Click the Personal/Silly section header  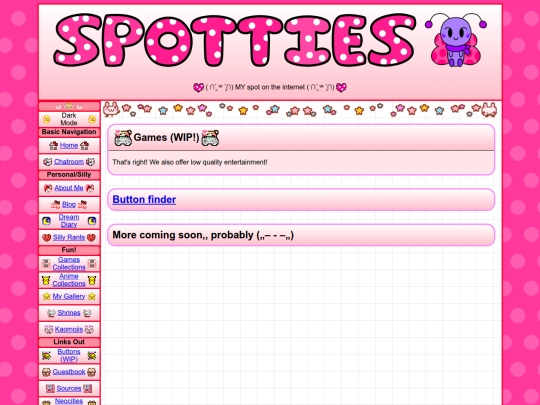[69, 175]
